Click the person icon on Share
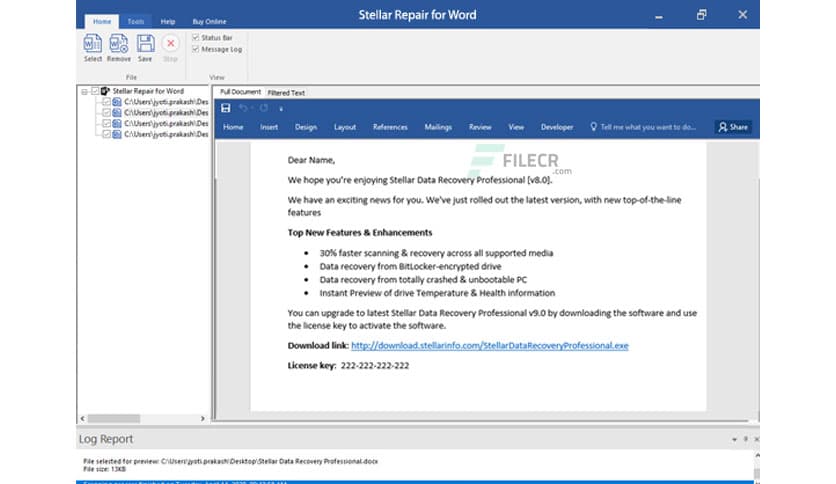 [x=722, y=127]
